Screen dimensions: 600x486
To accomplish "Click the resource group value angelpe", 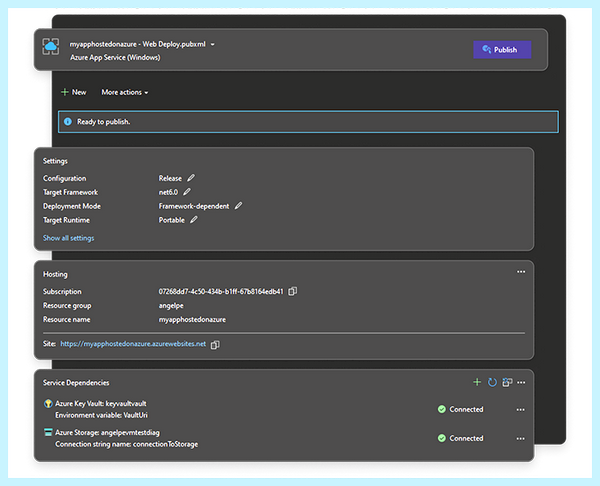I will [x=171, y=305].
